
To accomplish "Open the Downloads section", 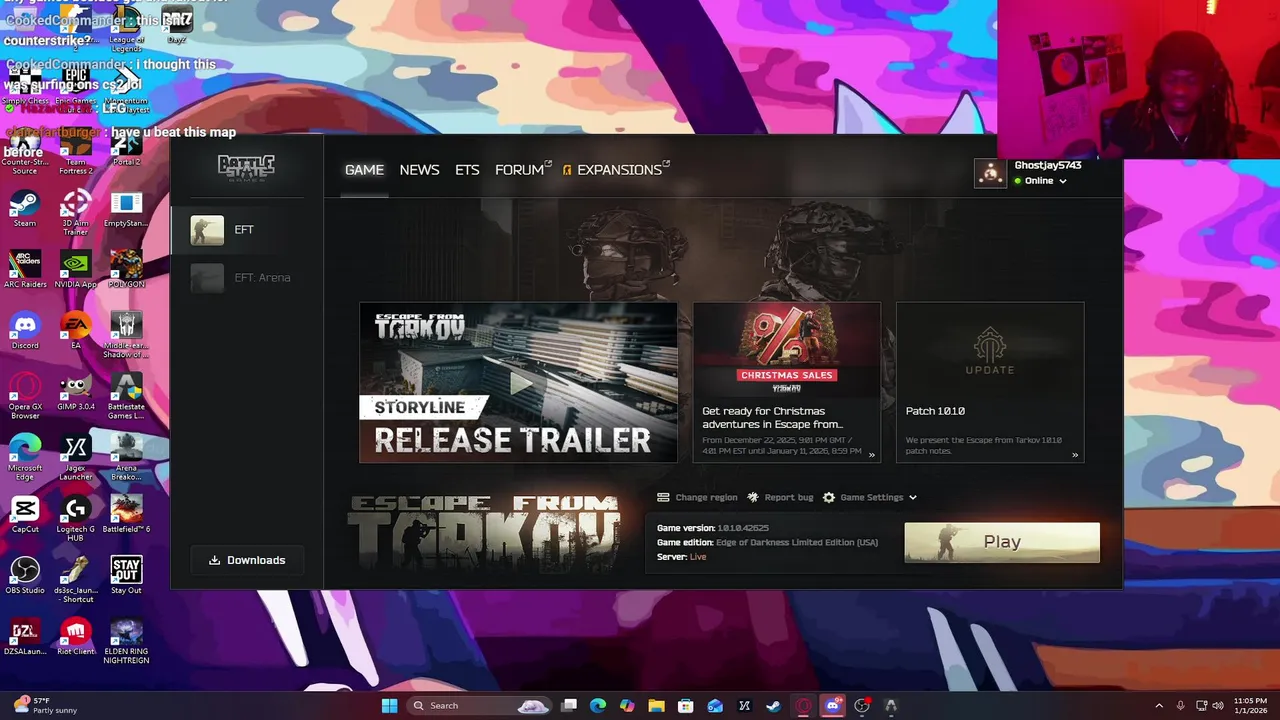I will [247, 560].
